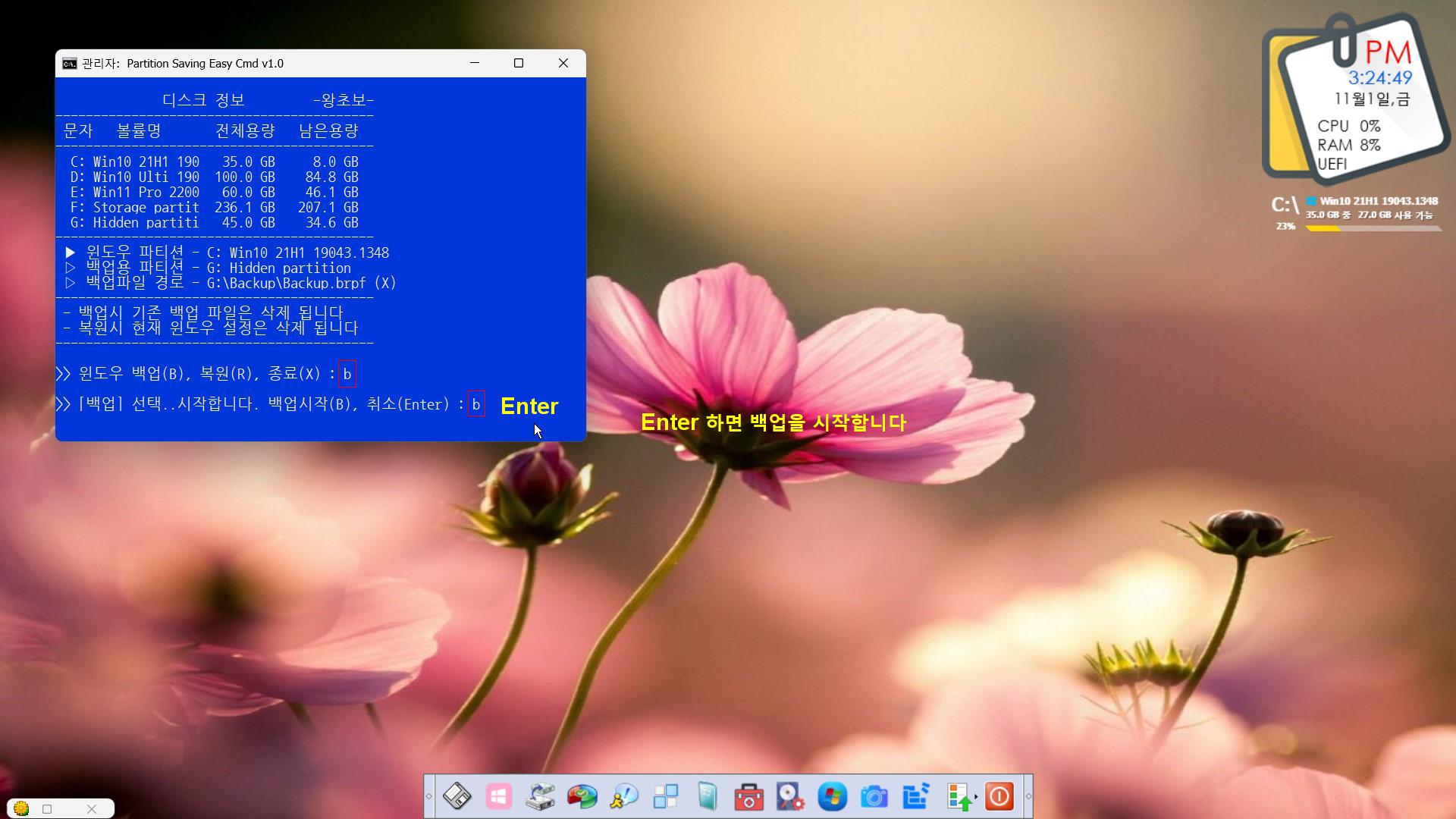Screen dimensions: 1456x819
Task: Open the hard disk with red gear tool
Action: (x=791, y=796)
